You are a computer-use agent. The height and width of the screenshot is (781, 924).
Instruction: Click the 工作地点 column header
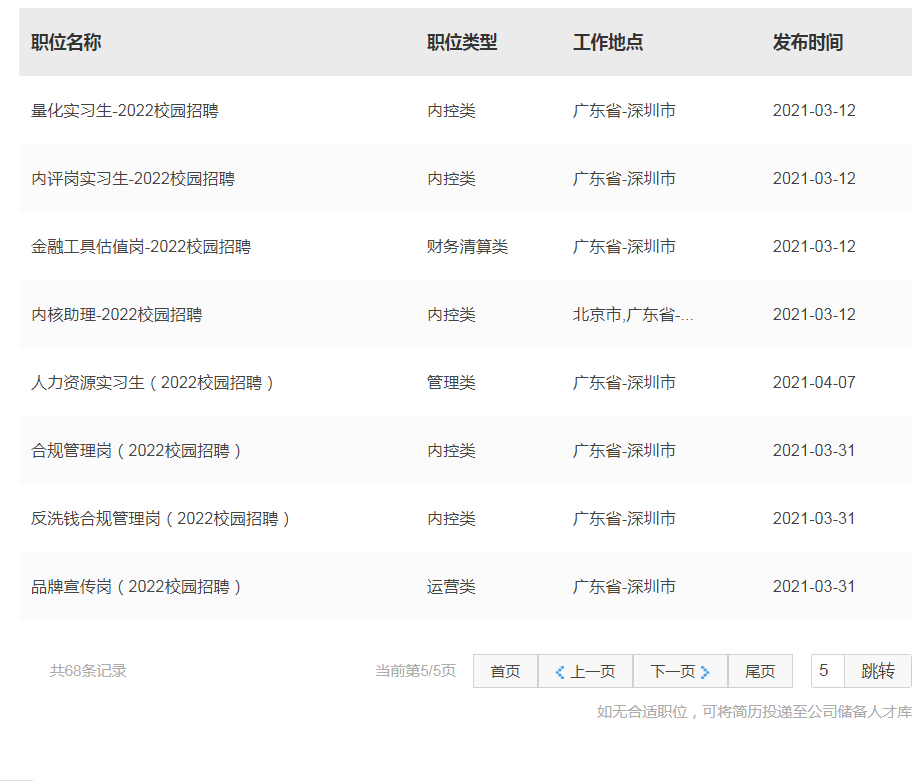607,43
